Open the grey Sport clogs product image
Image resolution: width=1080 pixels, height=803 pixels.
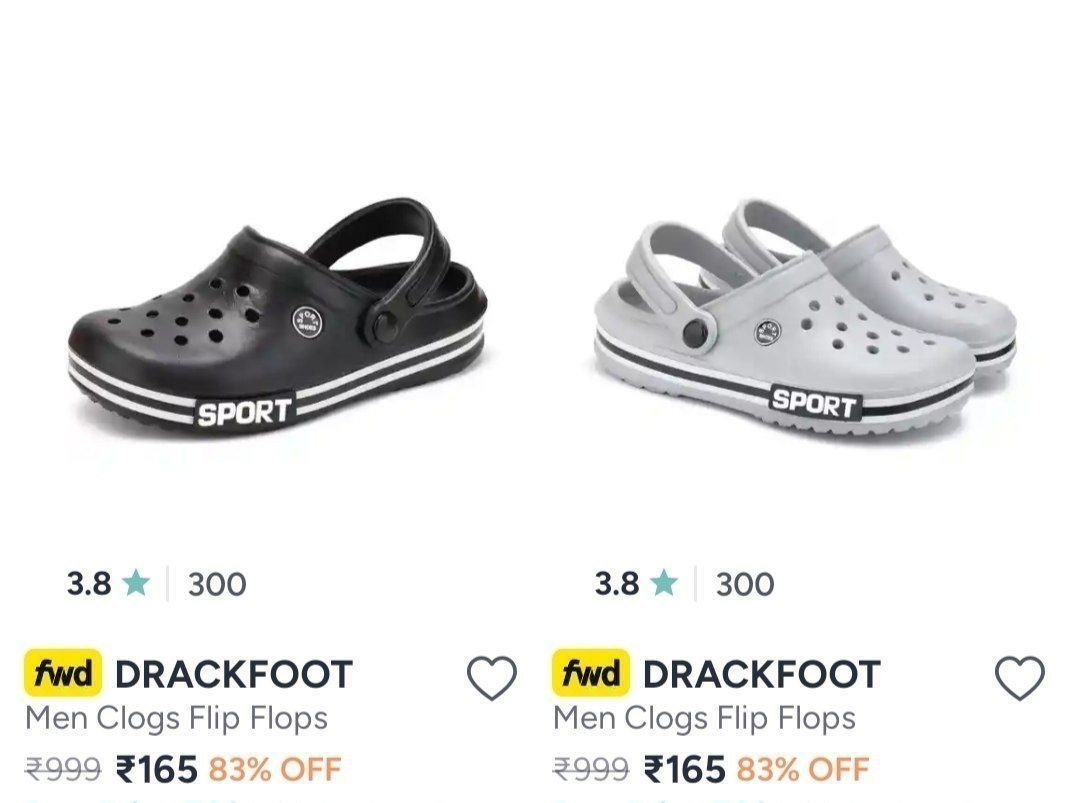click(806, 317)
